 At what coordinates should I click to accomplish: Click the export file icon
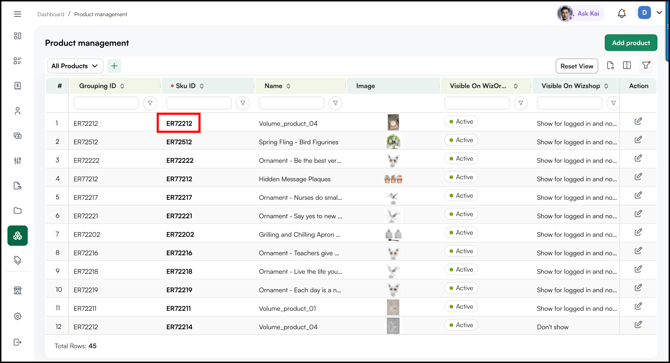[610, 65]
